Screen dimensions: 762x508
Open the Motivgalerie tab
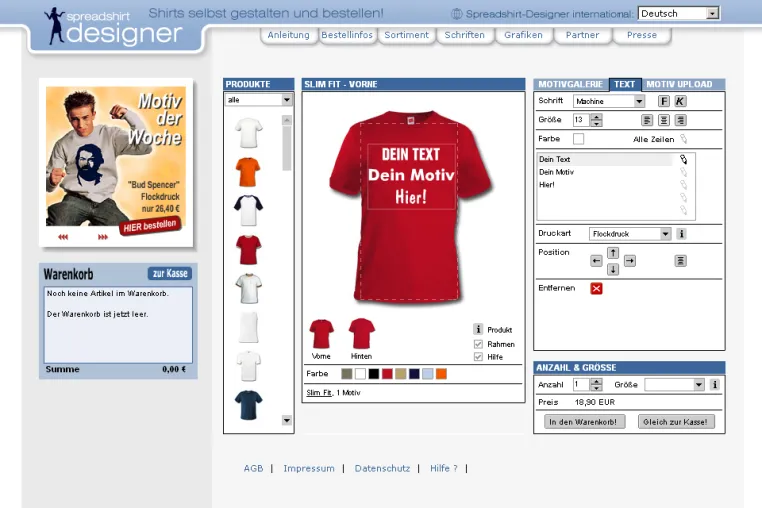(571, 84)
